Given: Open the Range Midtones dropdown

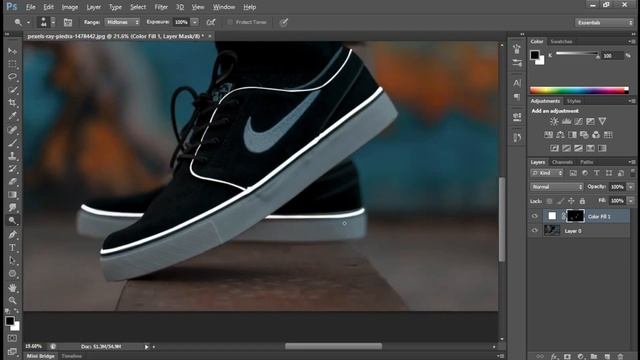Looking at the screenshot, I should 122,22.
